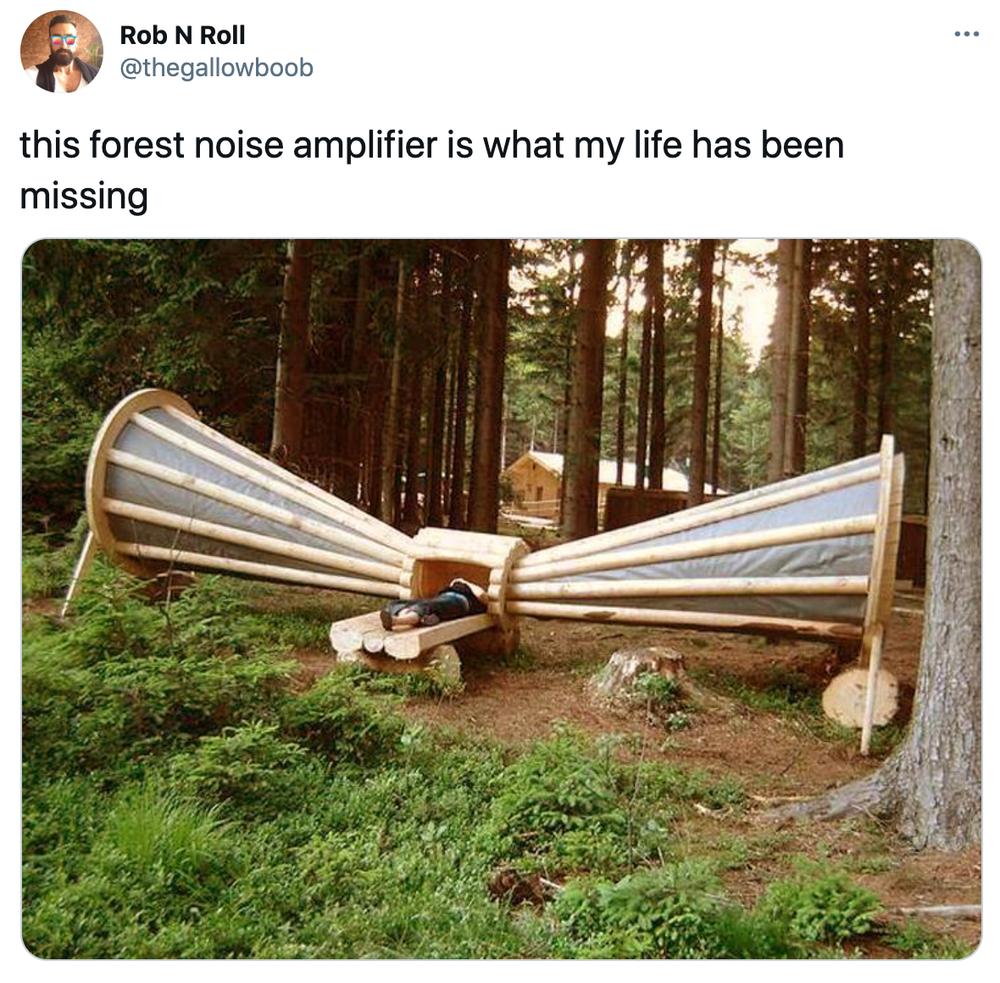
Task: Click the bright sky gap between trees
Action: coord(753,300)
